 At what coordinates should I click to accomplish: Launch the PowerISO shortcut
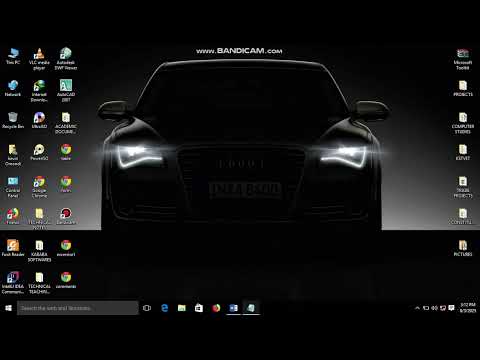(x=39, y=152)
